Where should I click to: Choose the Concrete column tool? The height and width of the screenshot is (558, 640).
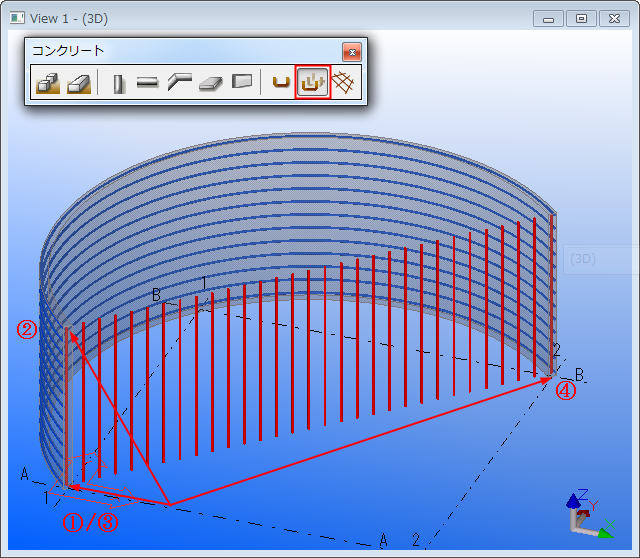tap(119, 84)
